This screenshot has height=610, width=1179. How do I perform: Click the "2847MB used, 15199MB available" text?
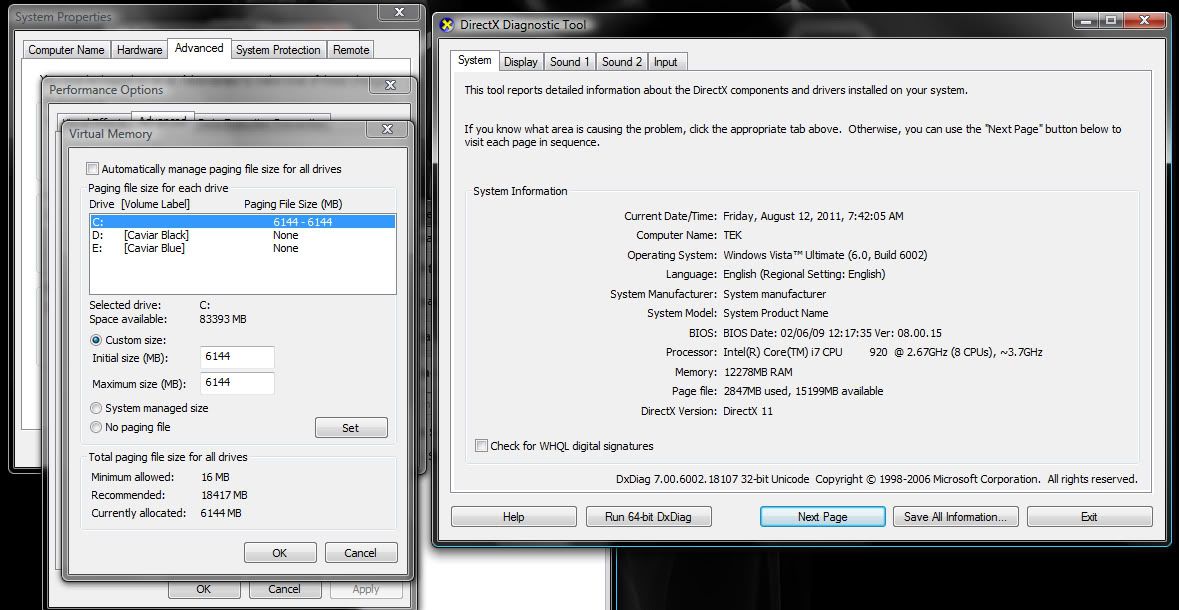pos(803,391)
